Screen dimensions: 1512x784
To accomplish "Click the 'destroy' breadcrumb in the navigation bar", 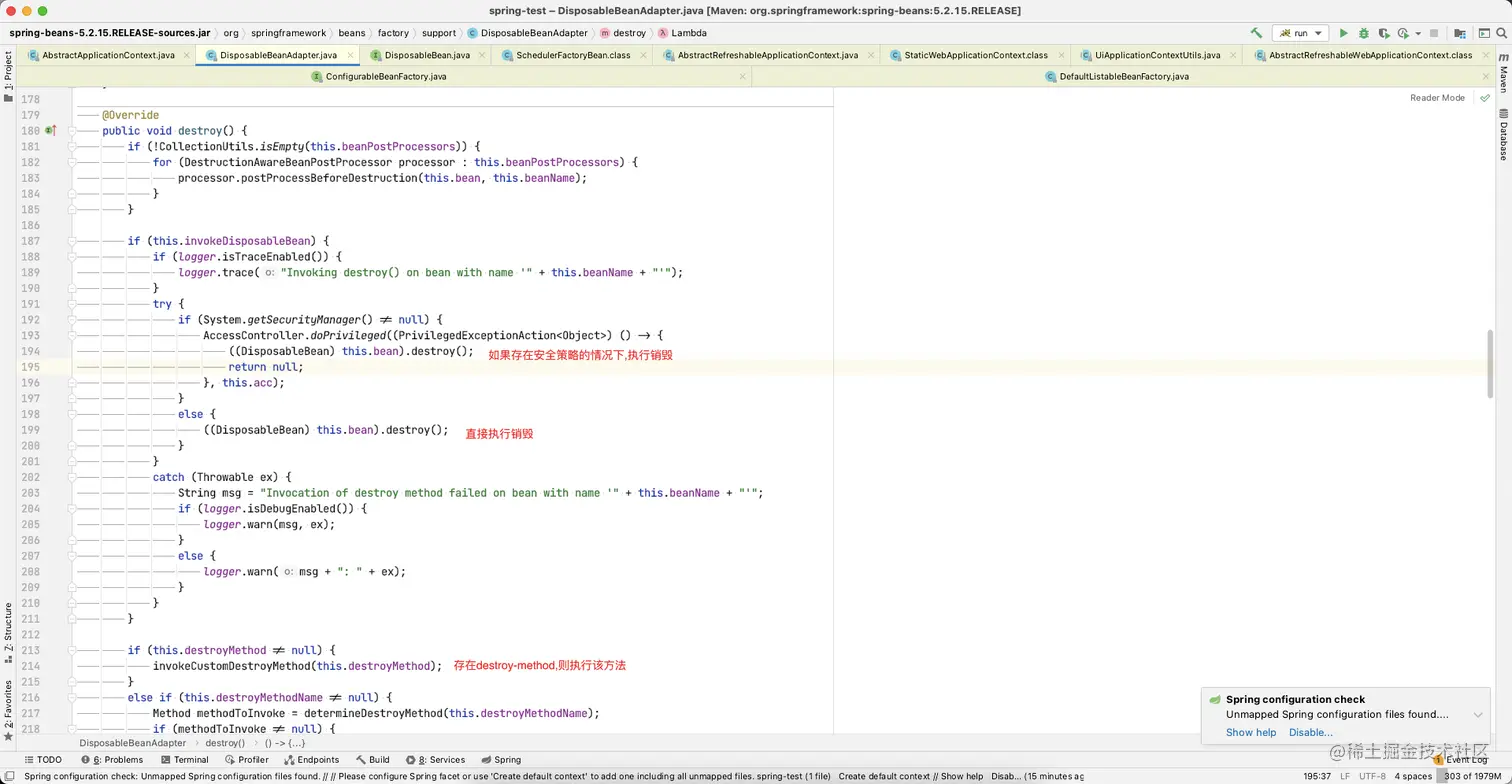I will pyautogui.click(x=622, y=33).
